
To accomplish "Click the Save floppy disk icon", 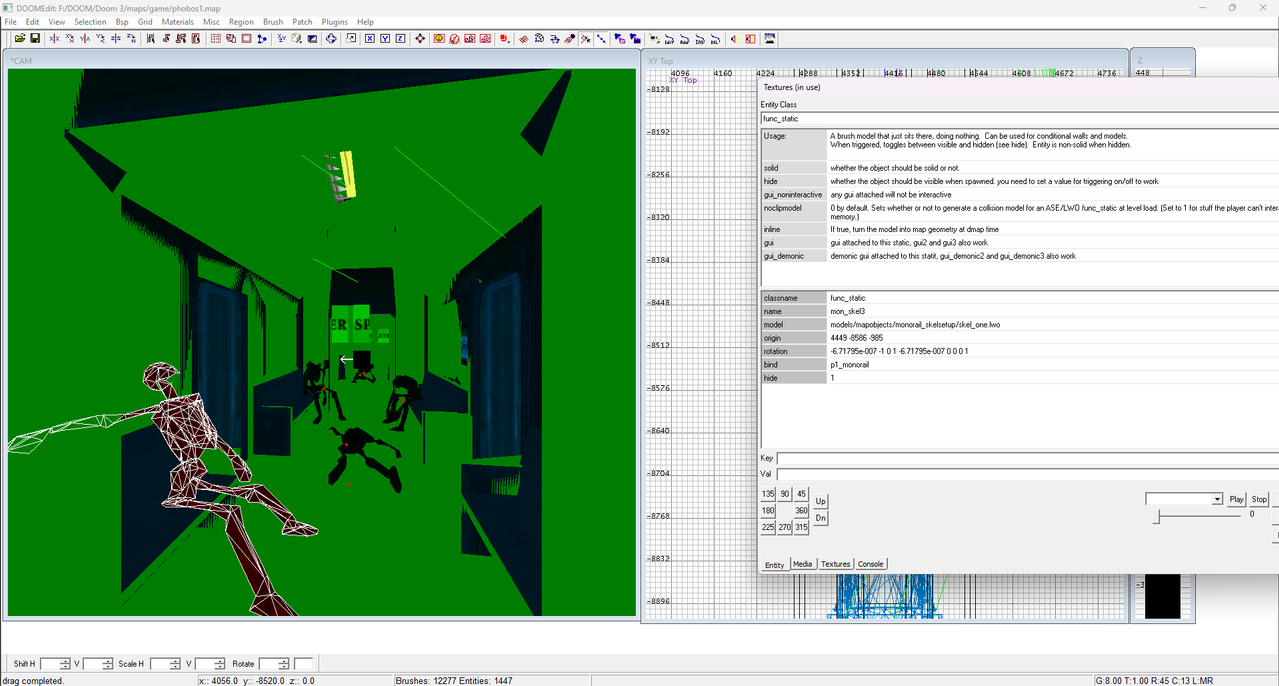I will (35, 39).
